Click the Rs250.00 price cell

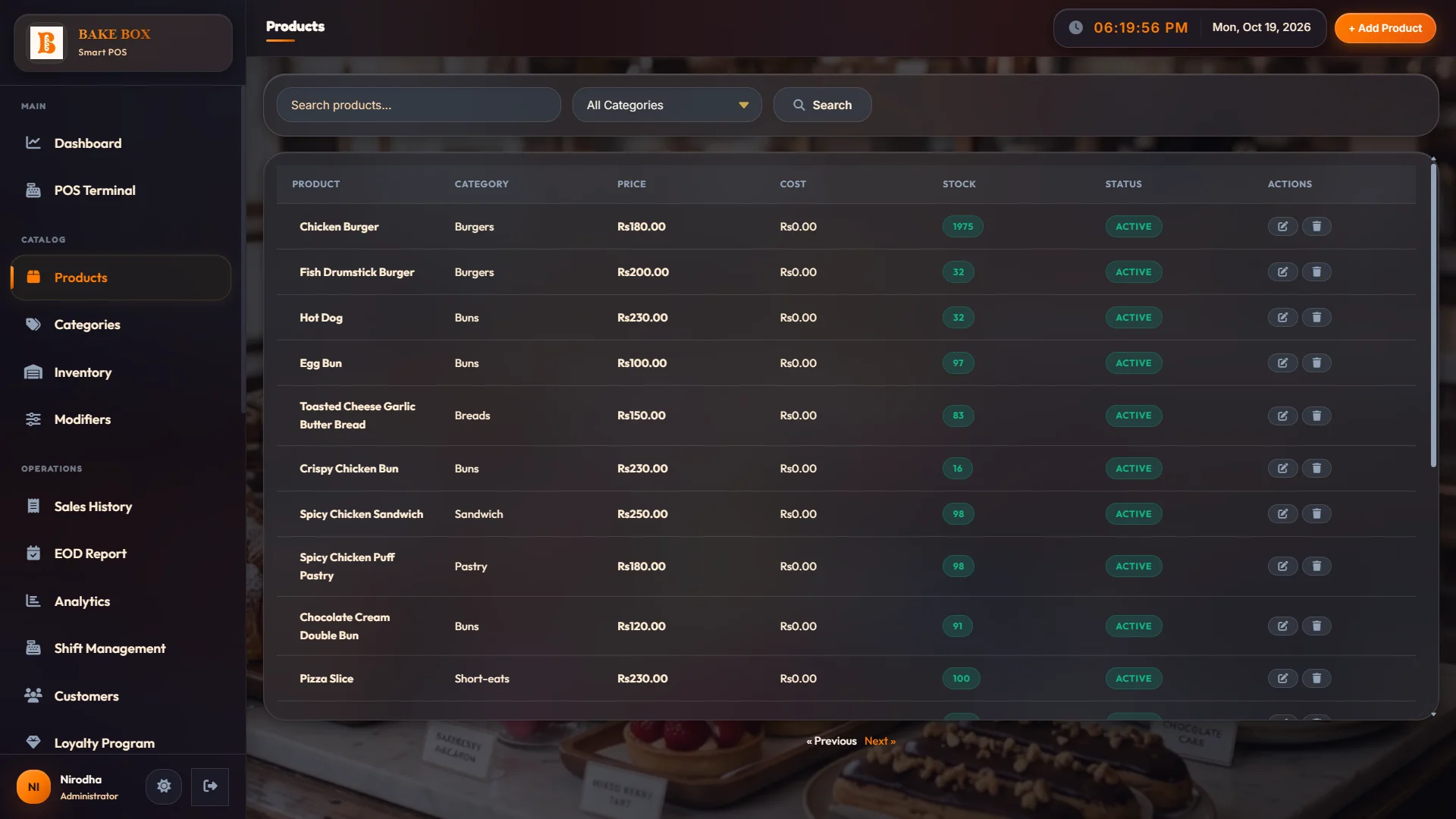click(x=642, y=514)
